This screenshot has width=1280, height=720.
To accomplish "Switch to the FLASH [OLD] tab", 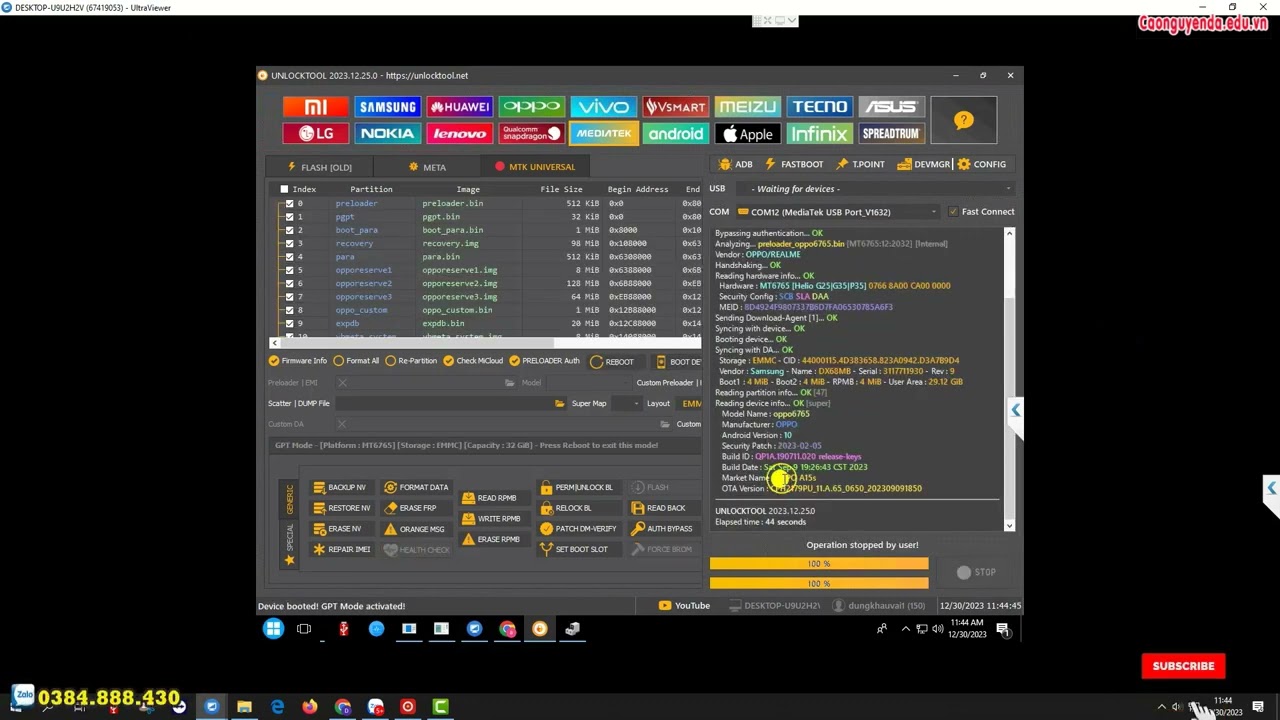I will [x=319, y=167].
